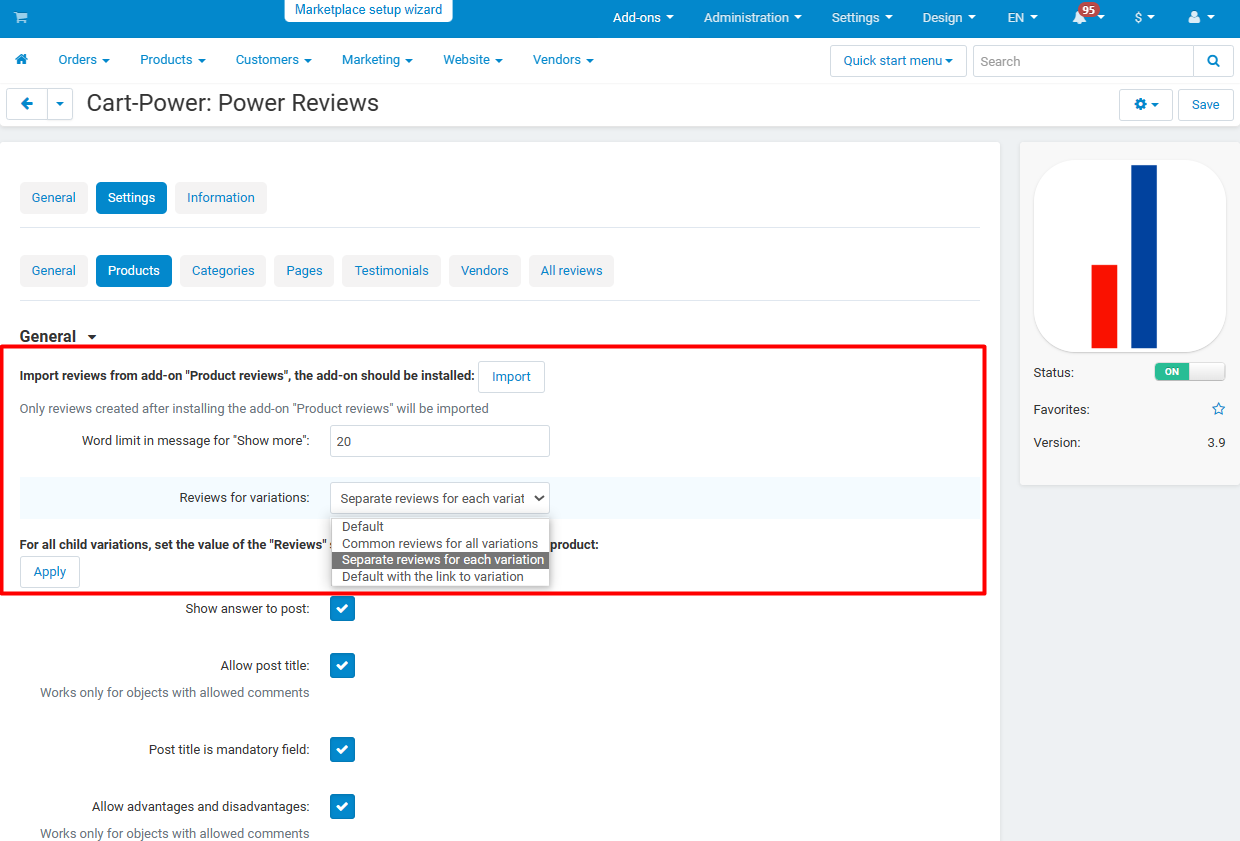Open the currency $ selector

[x=1145, y=18]
